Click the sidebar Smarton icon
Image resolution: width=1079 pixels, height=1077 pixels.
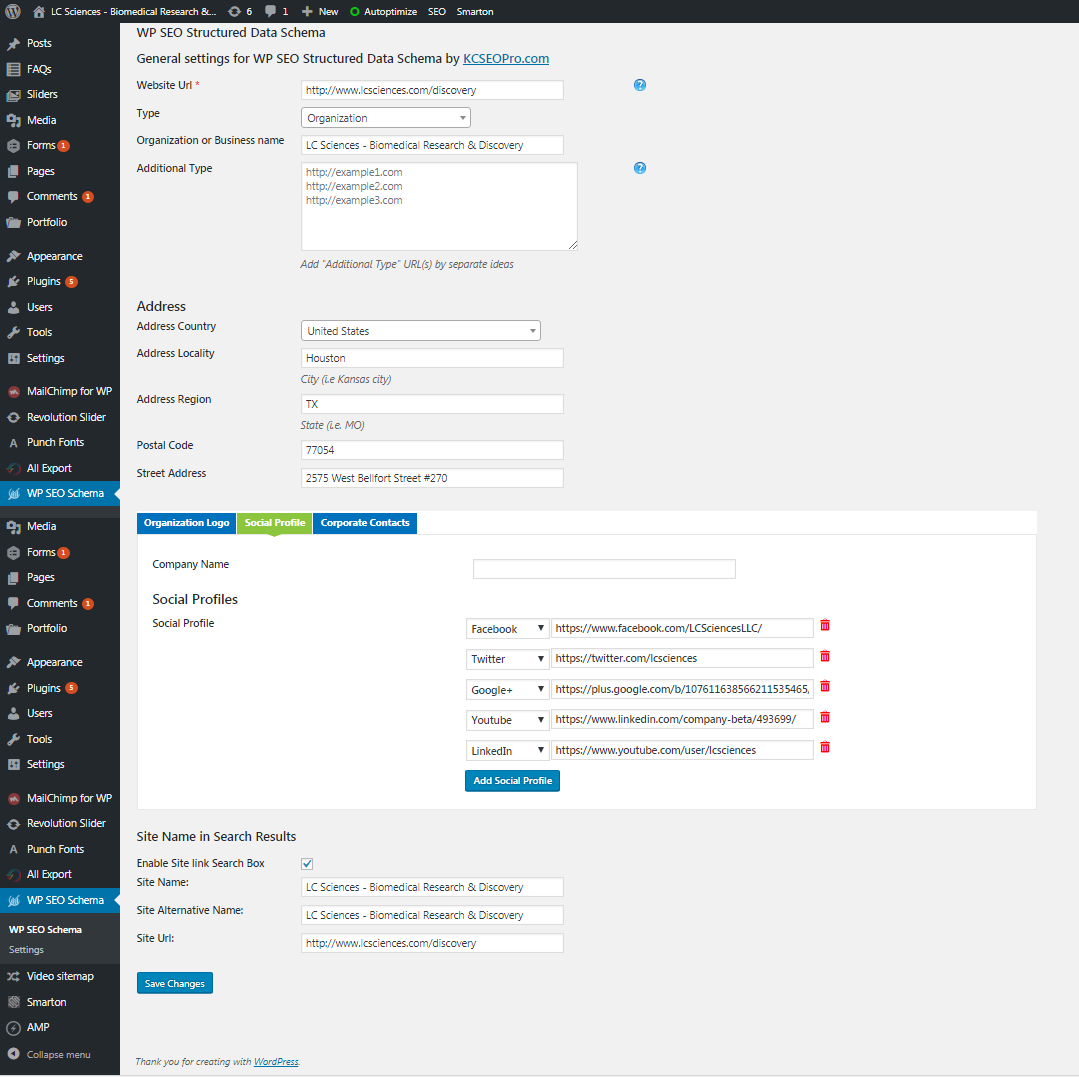point(13,1003)
